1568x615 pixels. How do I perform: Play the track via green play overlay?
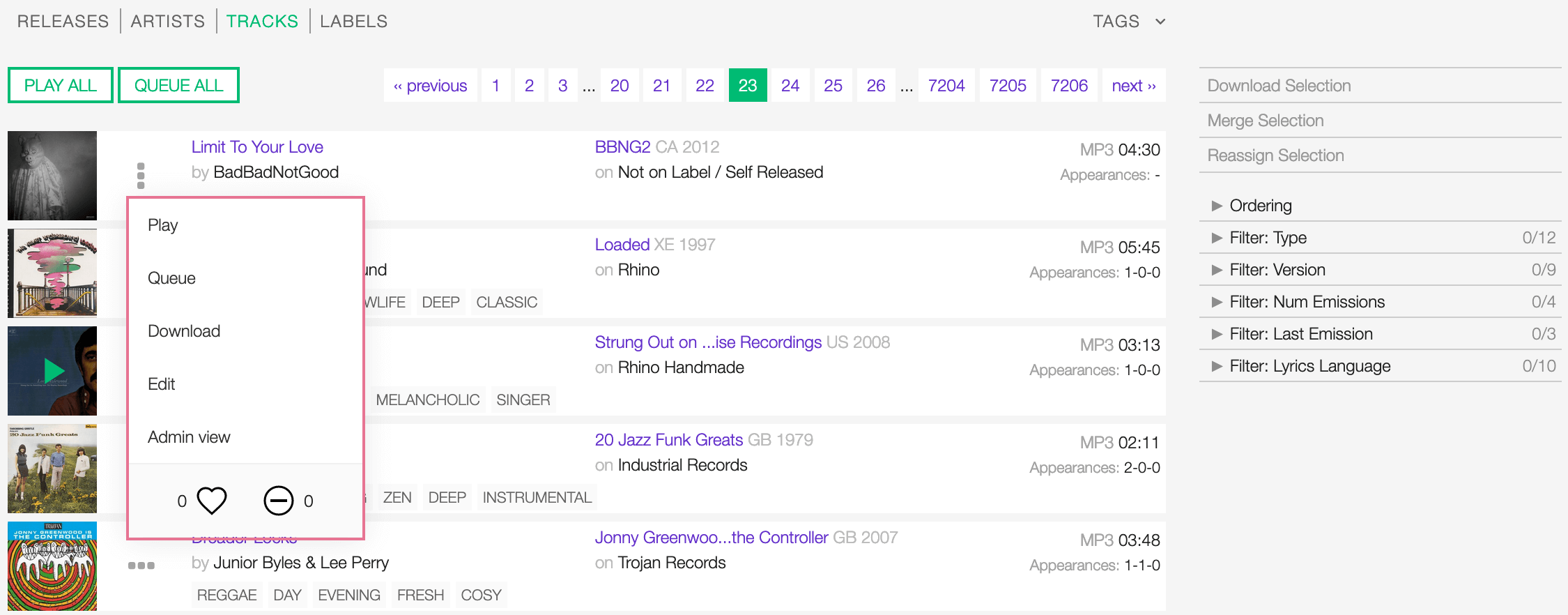tap(54, 370)
